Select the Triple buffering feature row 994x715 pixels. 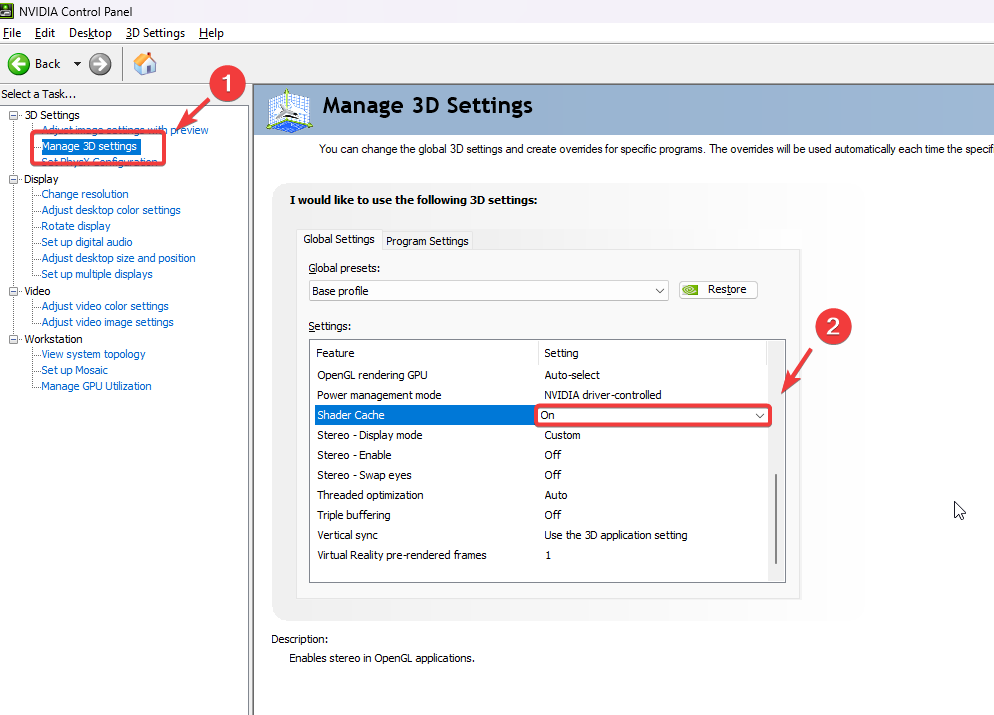[354, 515]
